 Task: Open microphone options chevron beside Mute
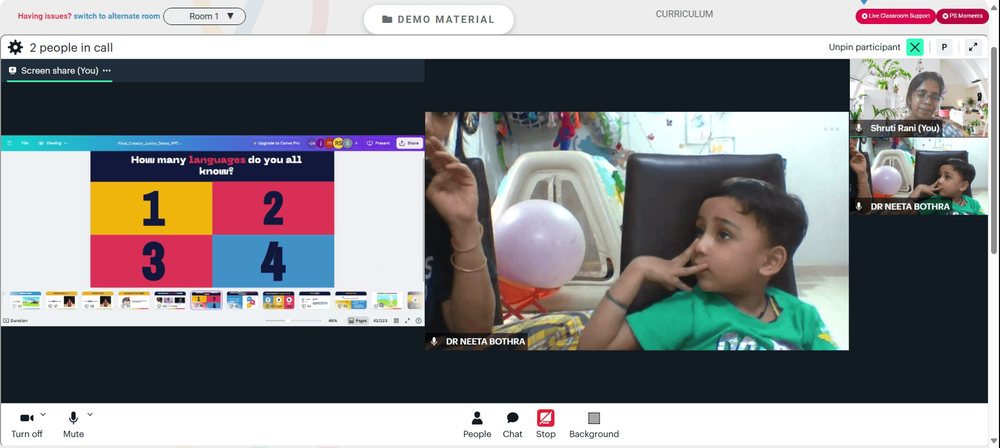(x=90, y=414)
